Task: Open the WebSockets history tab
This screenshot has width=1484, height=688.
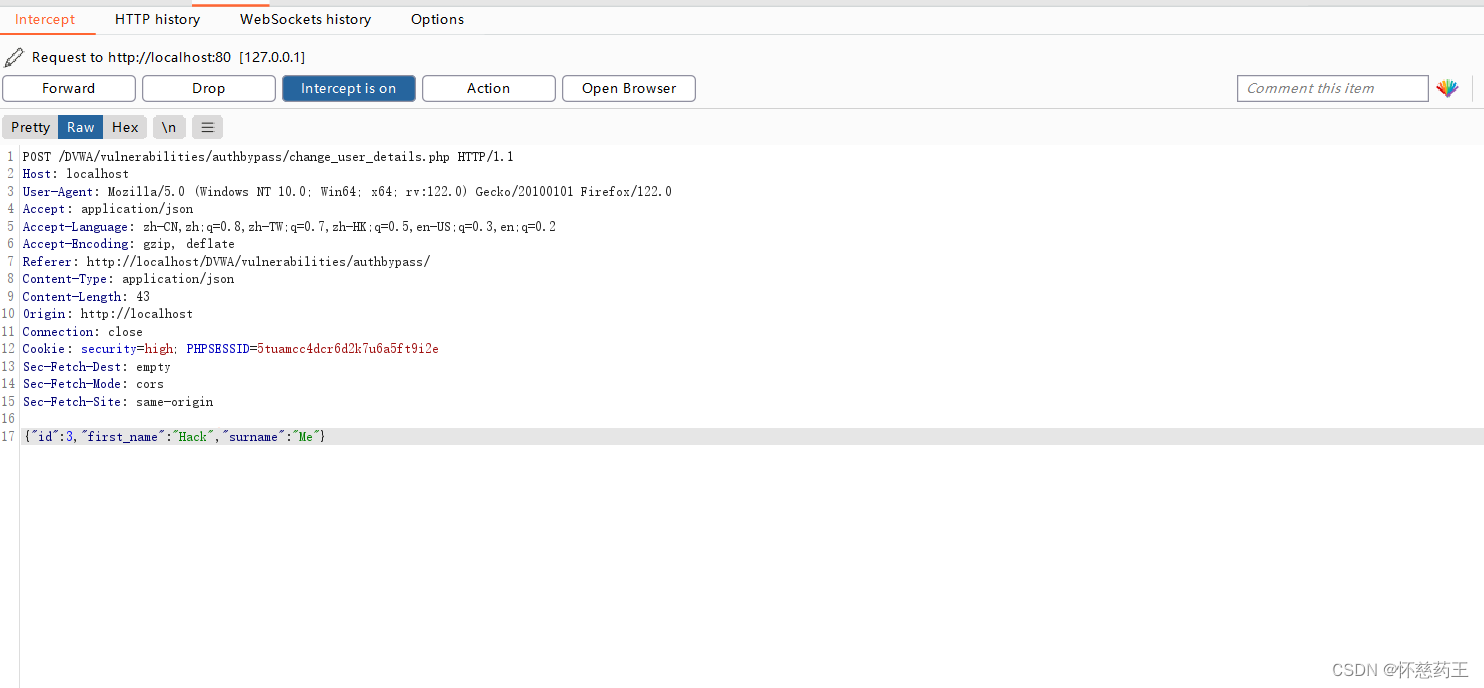Action: pyautogui.click(x=305, y=19)
